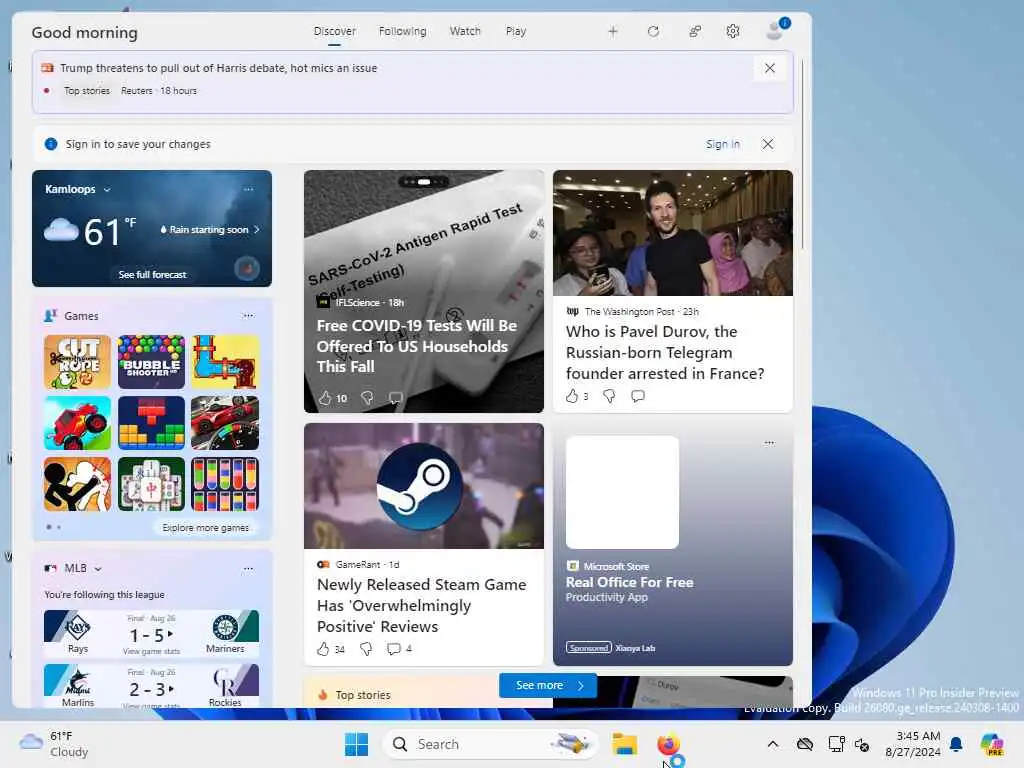Open Newly Released Steam Game article
Screen dimensions: 1024x768
[421, 605]
